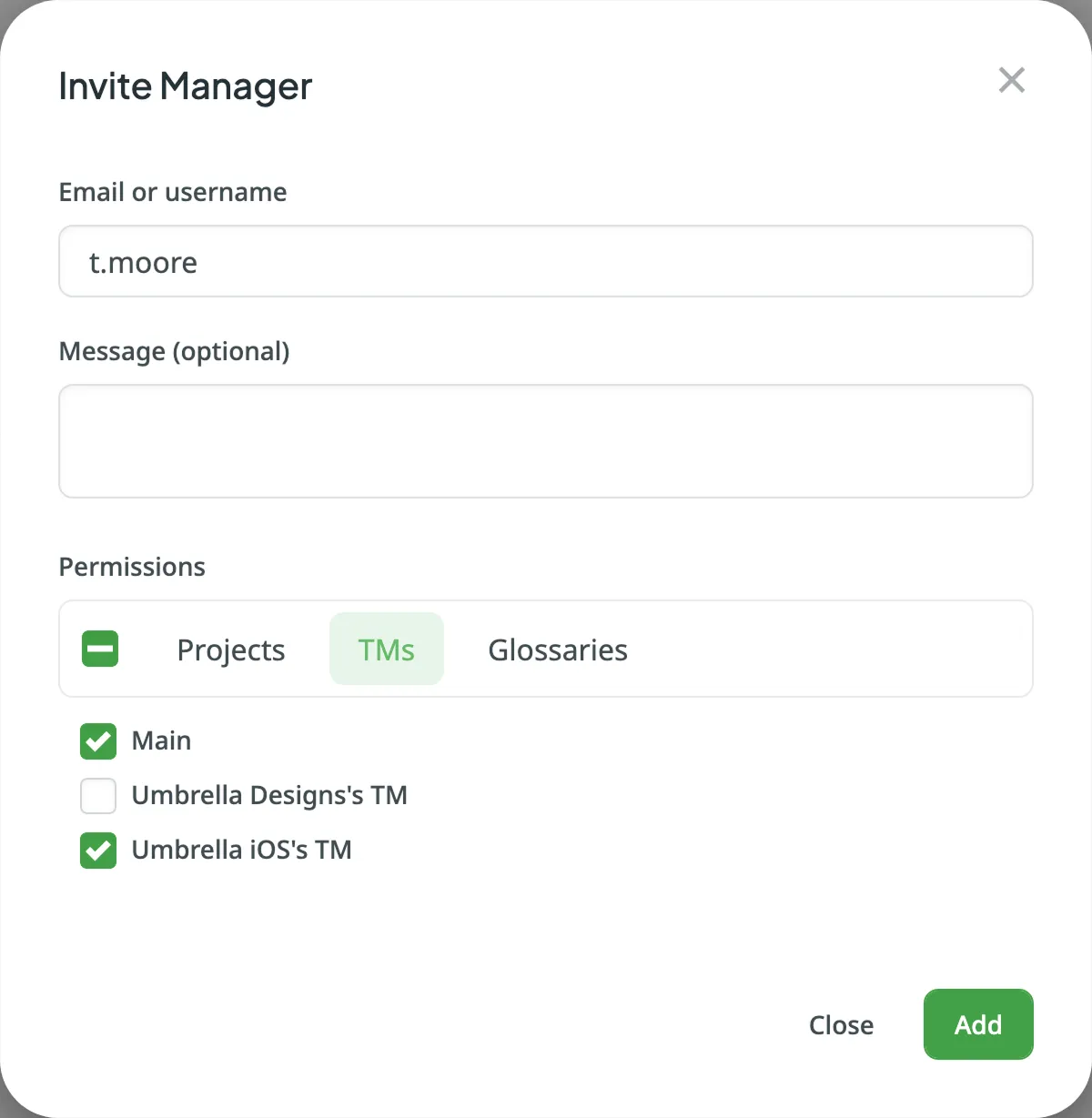
Task: Click the Close button at the bottom
Action: tap(841, 1024)
